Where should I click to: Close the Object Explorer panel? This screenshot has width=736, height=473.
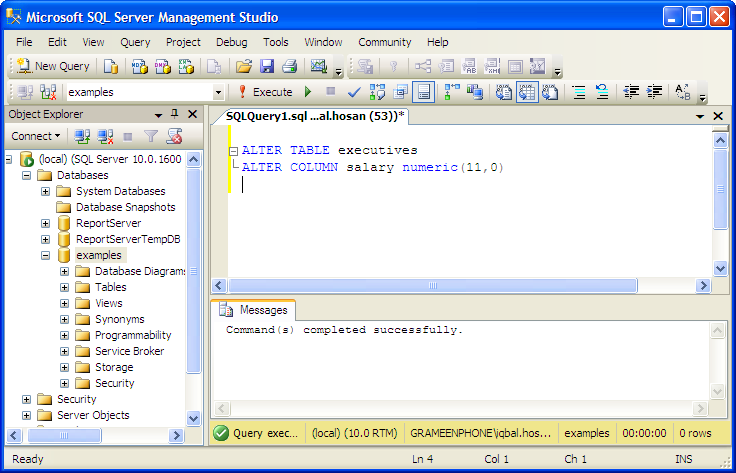pyautogui.click(x=192, y=114)
